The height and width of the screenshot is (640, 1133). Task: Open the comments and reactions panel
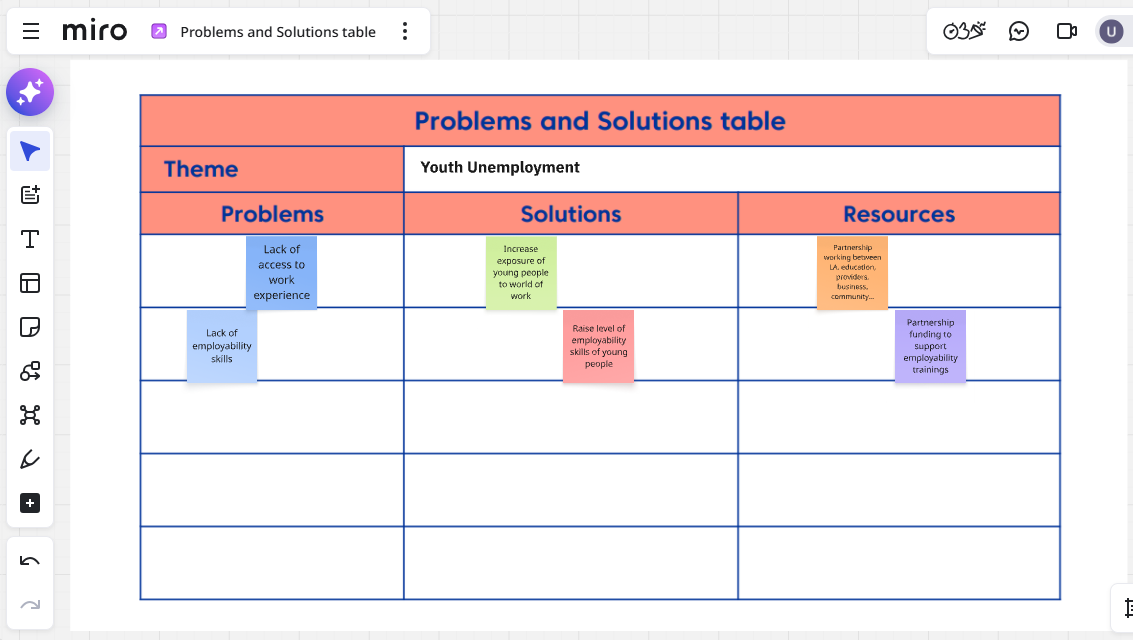tap(1019, 32)
